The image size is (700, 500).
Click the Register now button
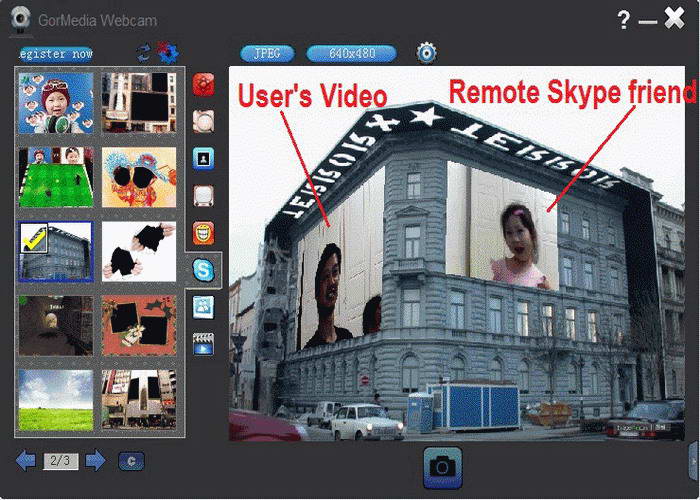coord(57,53)
